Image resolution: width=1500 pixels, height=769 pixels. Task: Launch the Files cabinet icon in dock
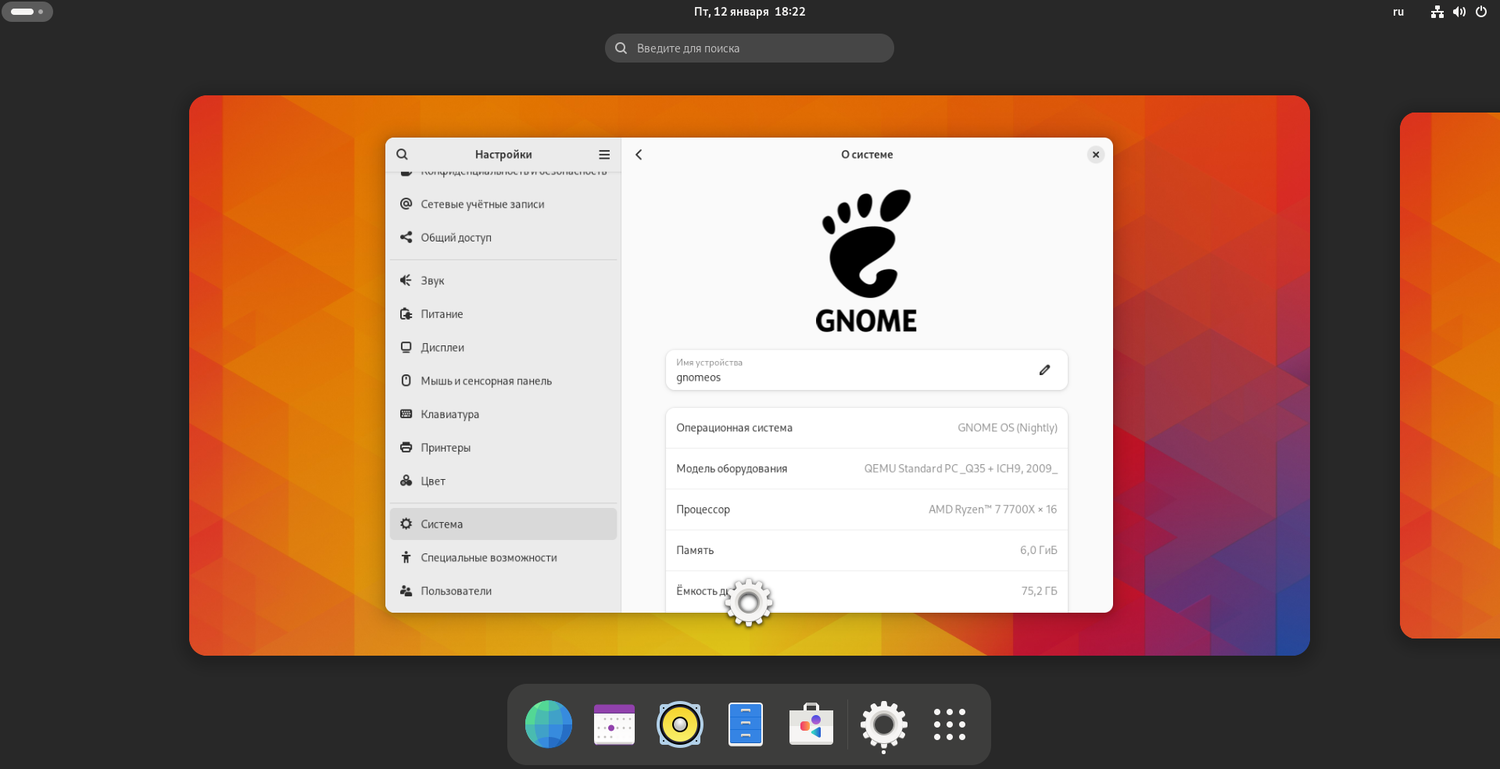point(746,724)
